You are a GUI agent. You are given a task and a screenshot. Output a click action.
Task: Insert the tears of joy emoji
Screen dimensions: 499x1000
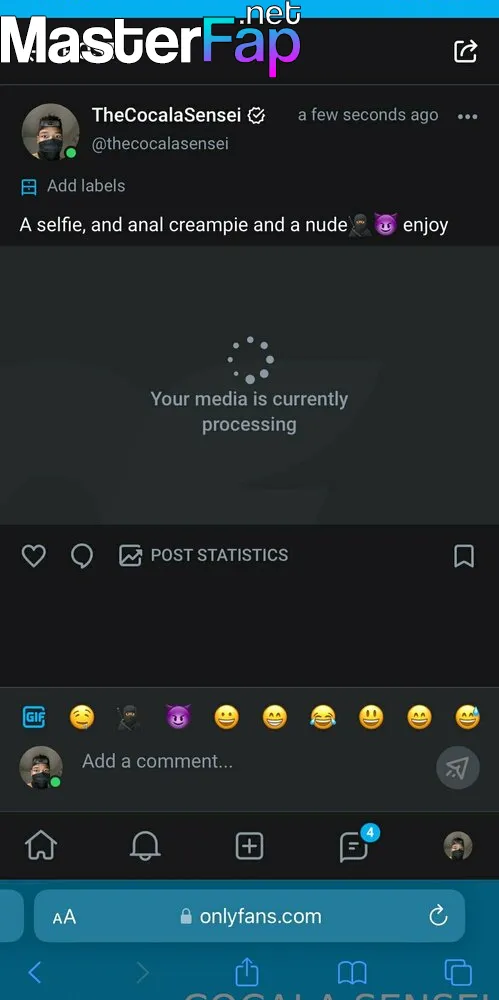(323, 718)
